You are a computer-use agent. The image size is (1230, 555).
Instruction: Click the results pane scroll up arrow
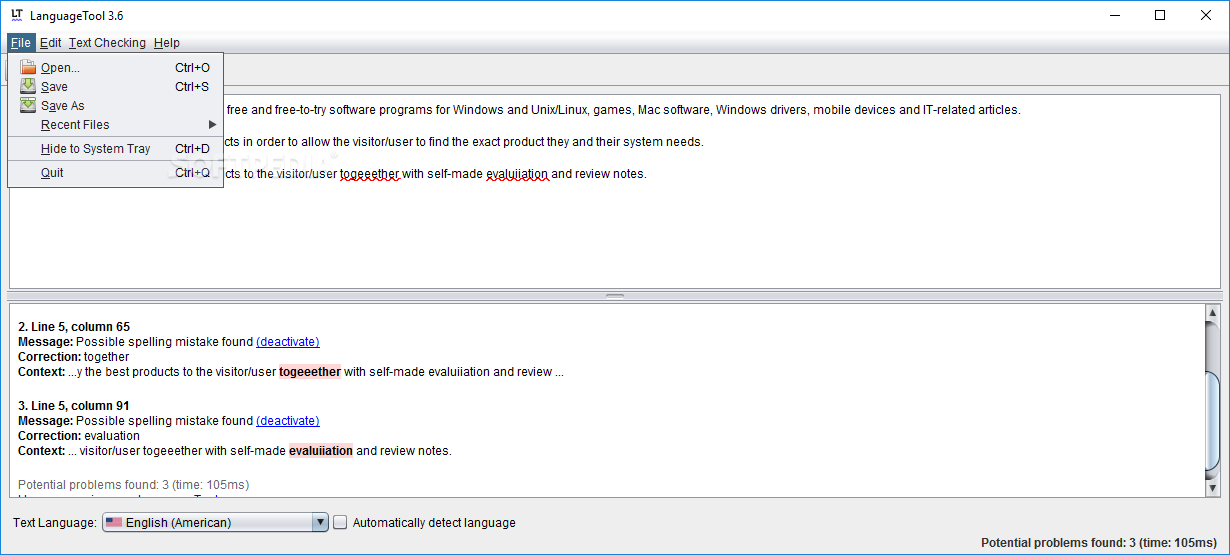point(1212,314)
